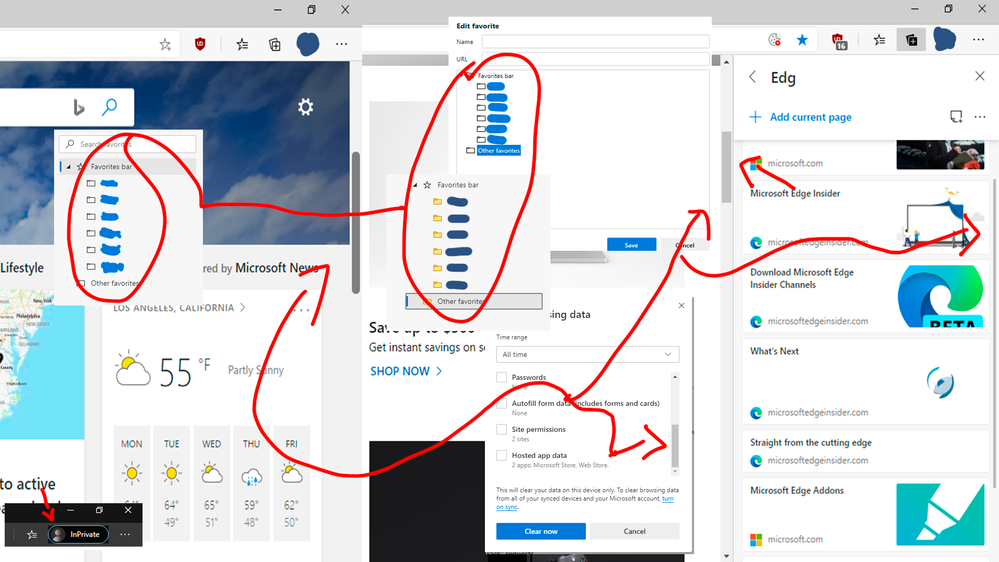The image size is (999, 562).
Task: Click tracking prevention cookie icon in right toolbar
Action: point(774,40)
